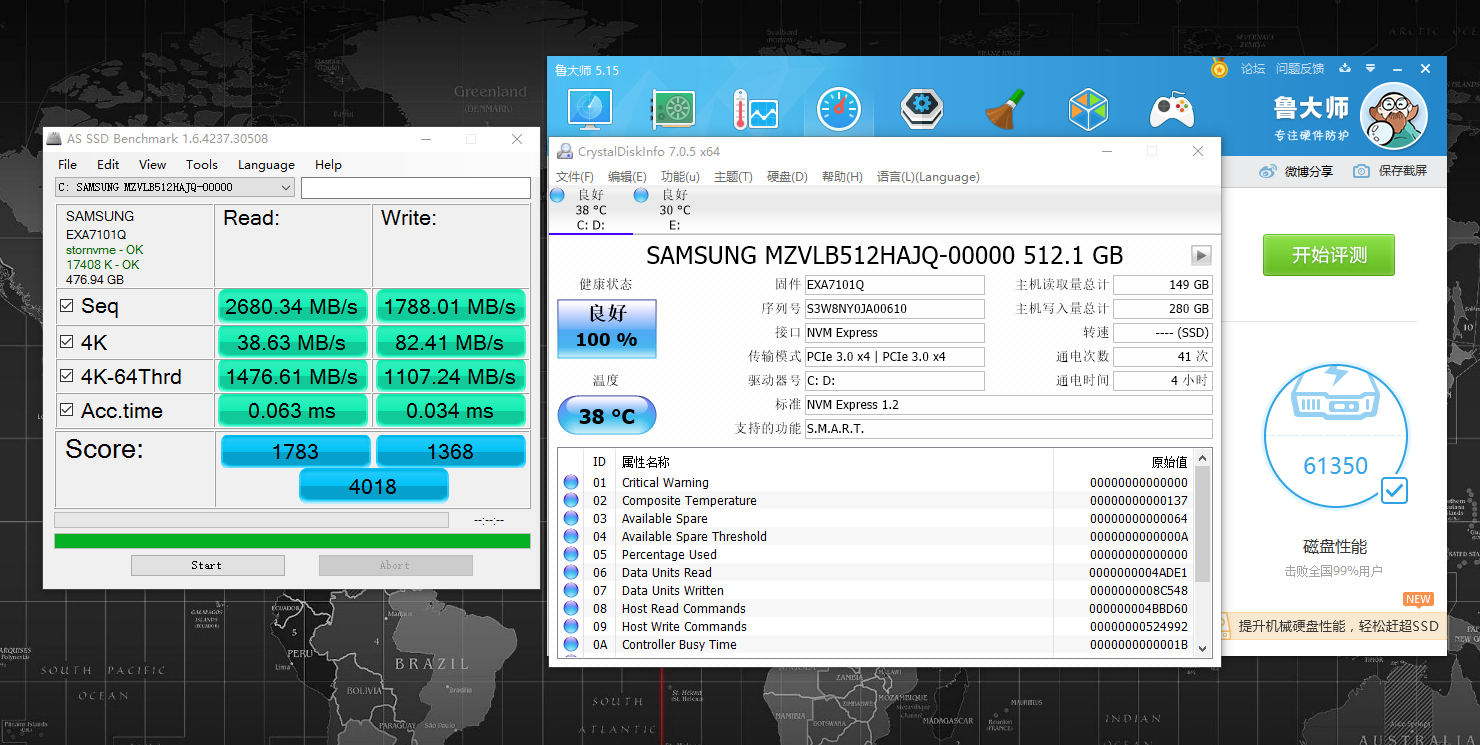Viewport: 1480px width, 745px height.
Task: Click Ludashi gold medal icon
Action: click(1219, 68)
